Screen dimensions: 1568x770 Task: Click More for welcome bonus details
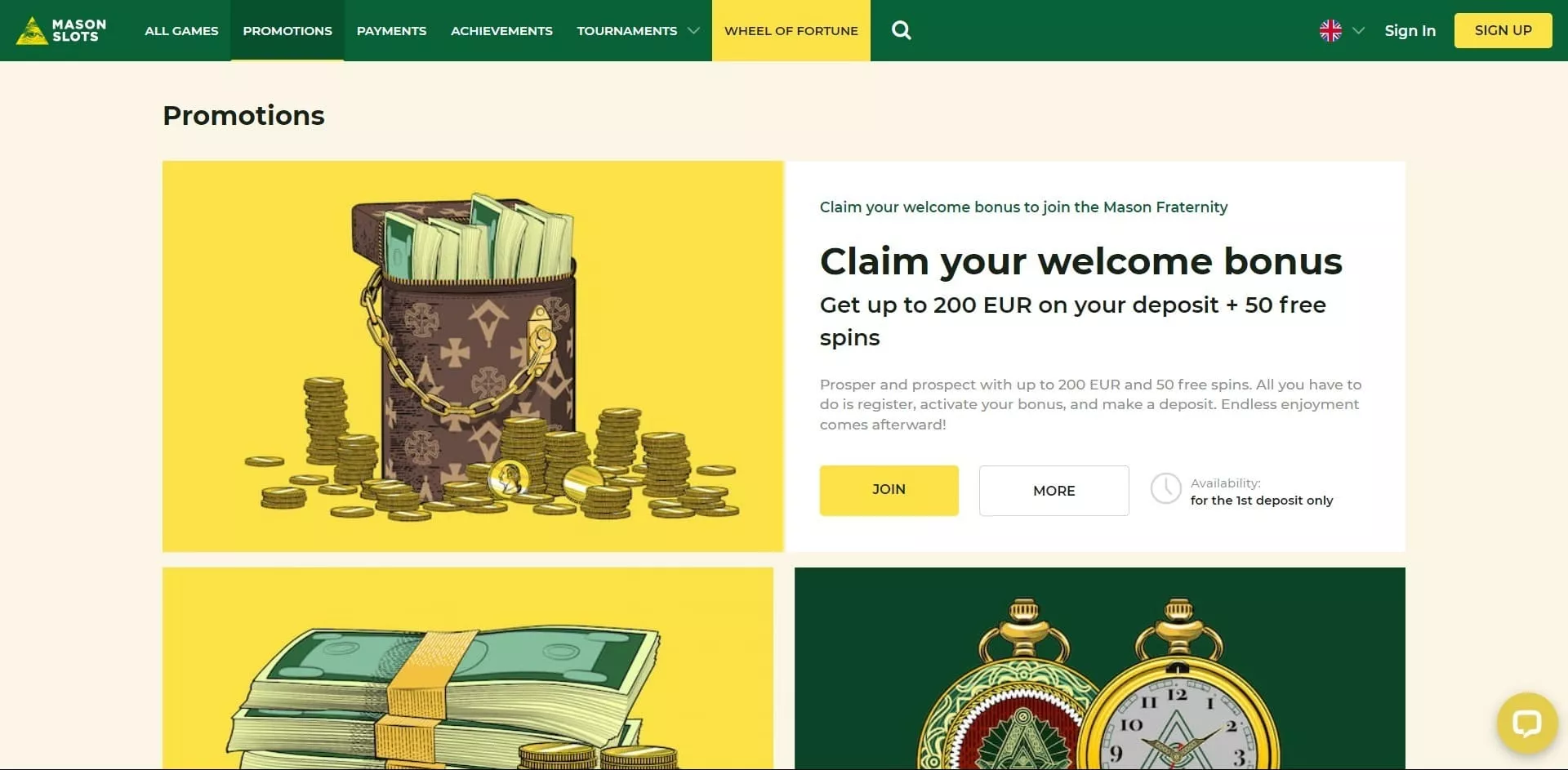point(1053,490)
